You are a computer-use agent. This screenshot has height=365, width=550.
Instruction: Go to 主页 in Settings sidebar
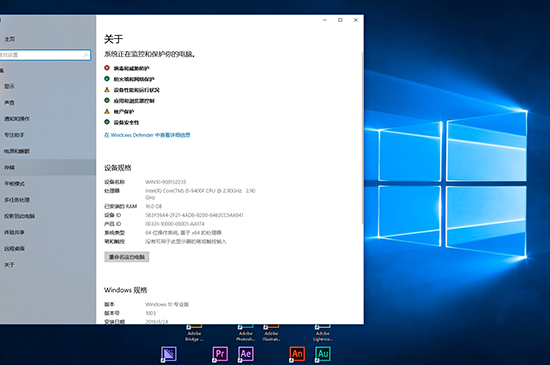pyautogui.click(x=10, y=39)
